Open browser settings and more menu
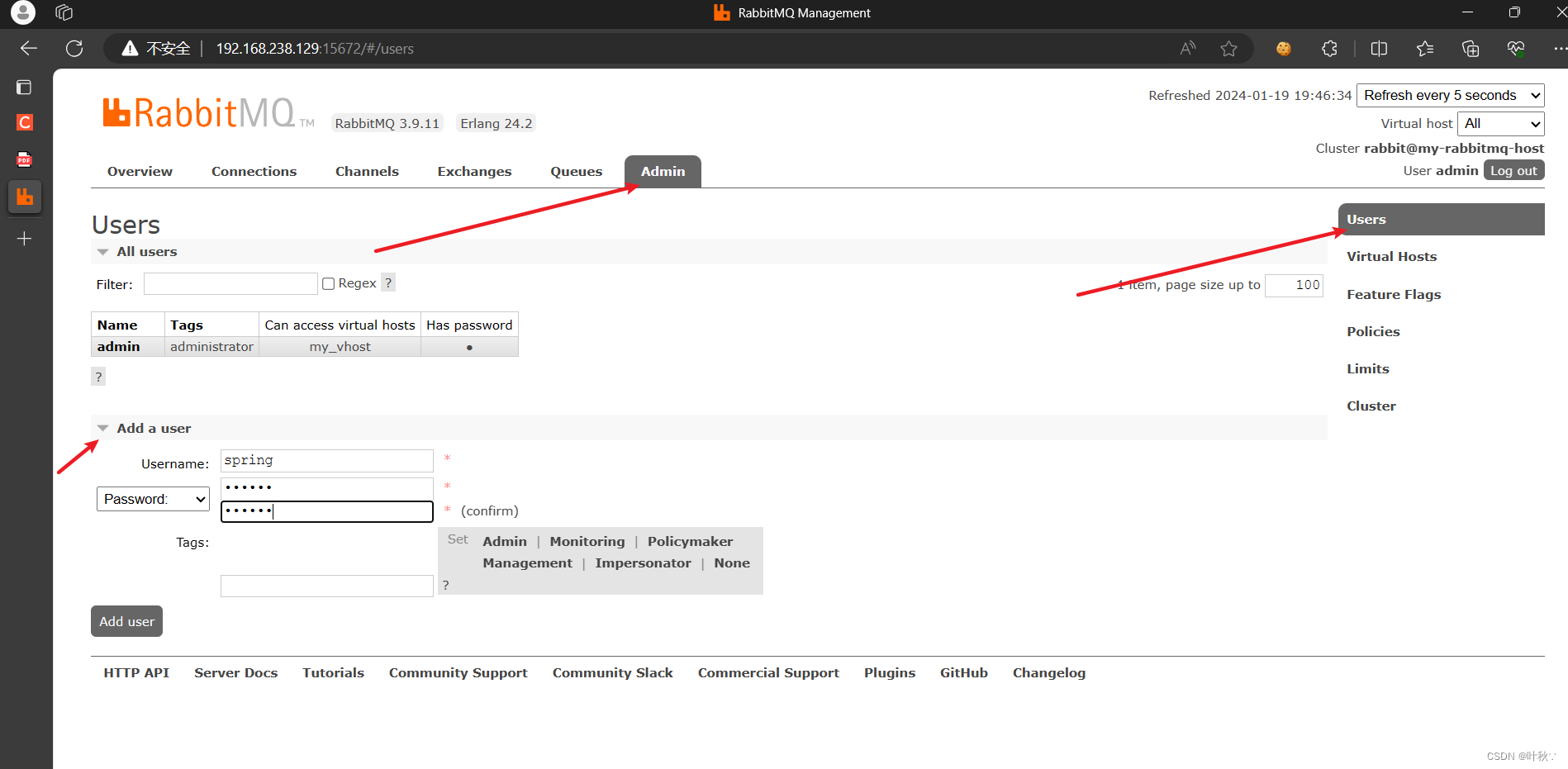Viewport: 1568px width, 769px height. (x=1559, y=49)
